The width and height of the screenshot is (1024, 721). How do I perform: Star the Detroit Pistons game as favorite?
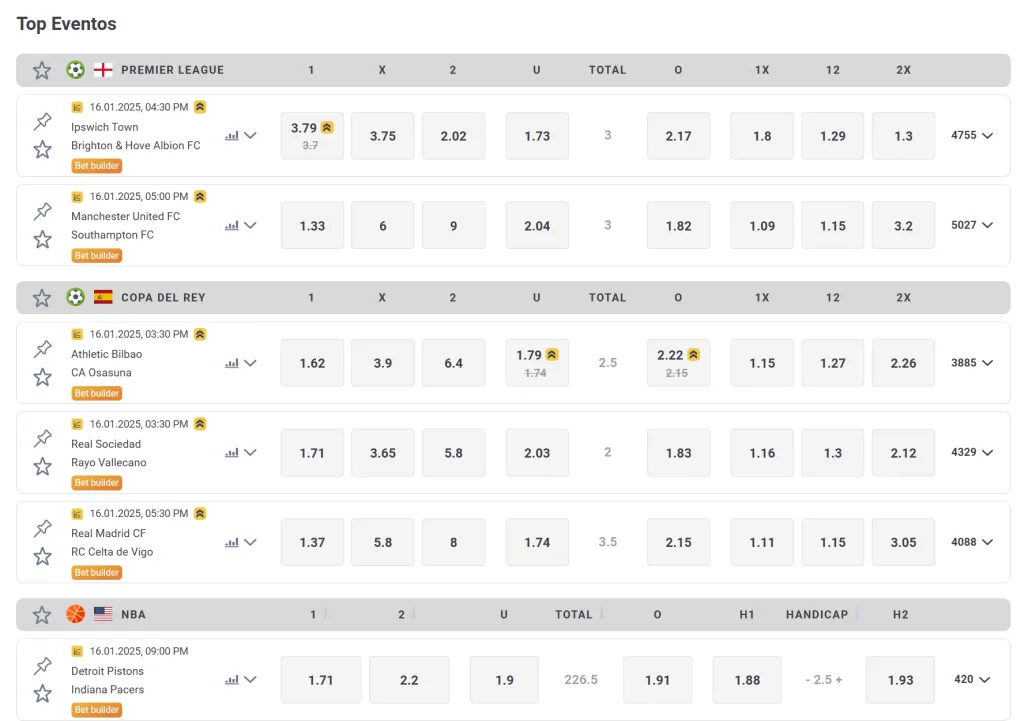click(42, 694)
